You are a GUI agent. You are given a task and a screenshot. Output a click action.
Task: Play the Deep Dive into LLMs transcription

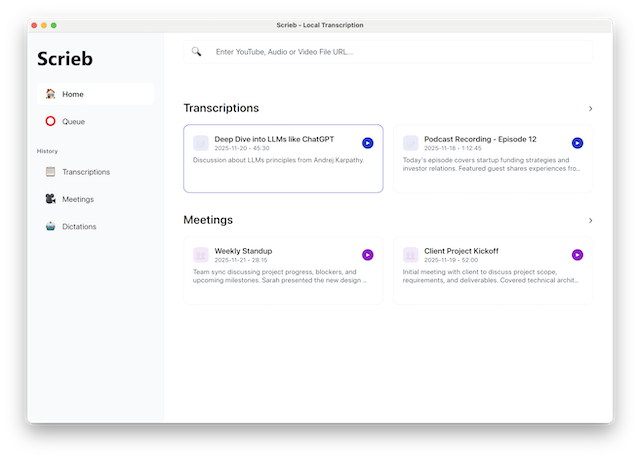coord(368,143)
